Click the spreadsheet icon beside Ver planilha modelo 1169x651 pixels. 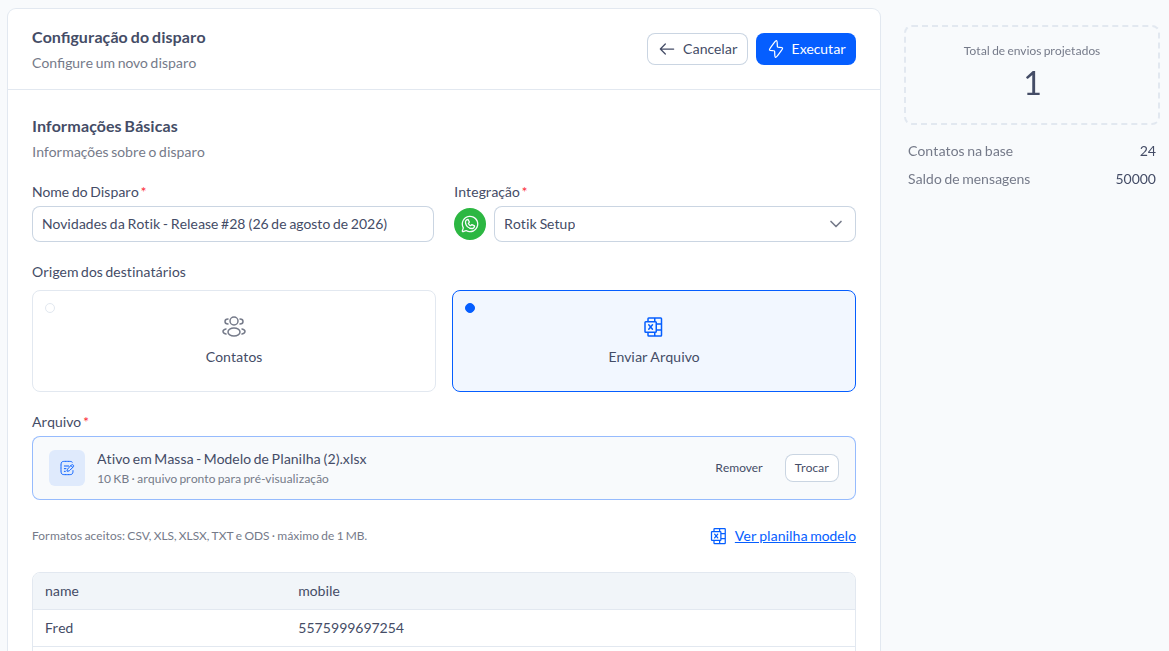click(718, 536)
